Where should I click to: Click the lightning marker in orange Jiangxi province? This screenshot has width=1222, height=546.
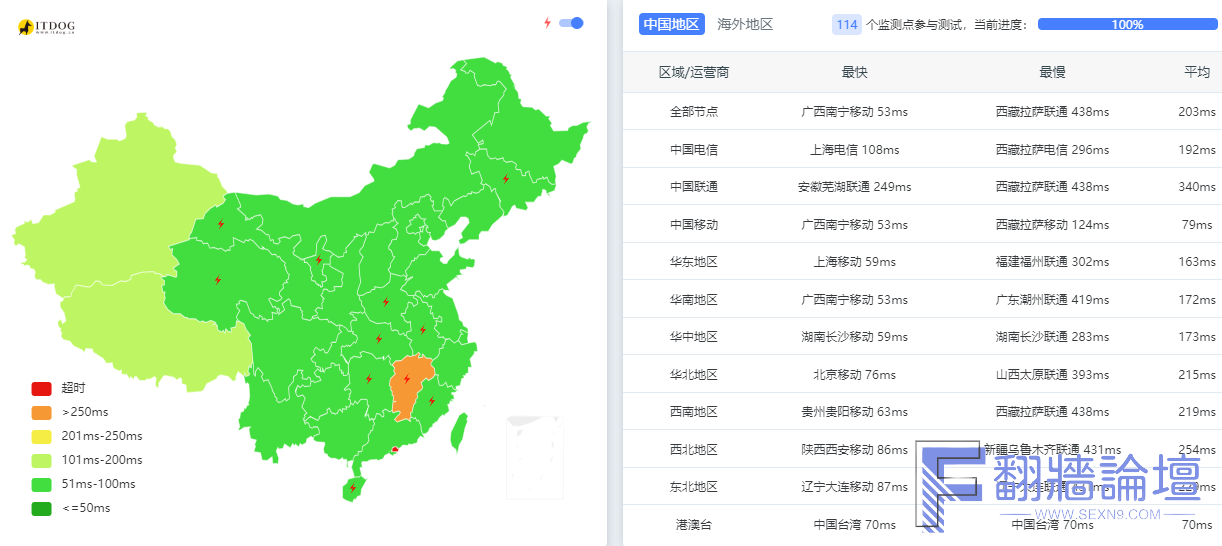406,379
